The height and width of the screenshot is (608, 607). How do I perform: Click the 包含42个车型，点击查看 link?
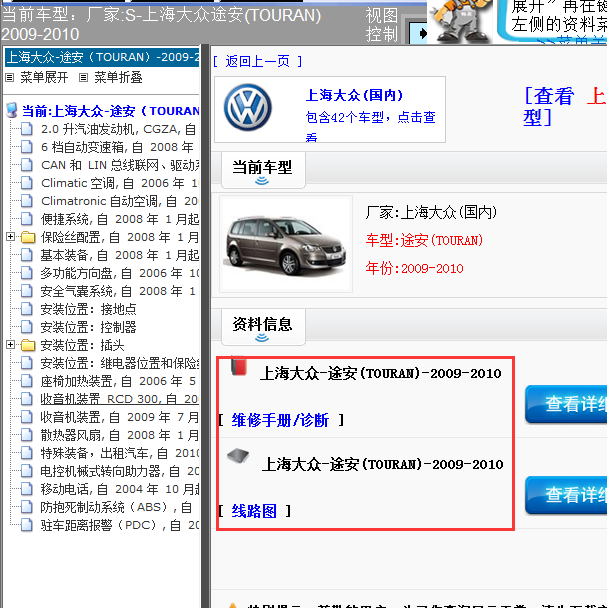click(x=370, y=126)
